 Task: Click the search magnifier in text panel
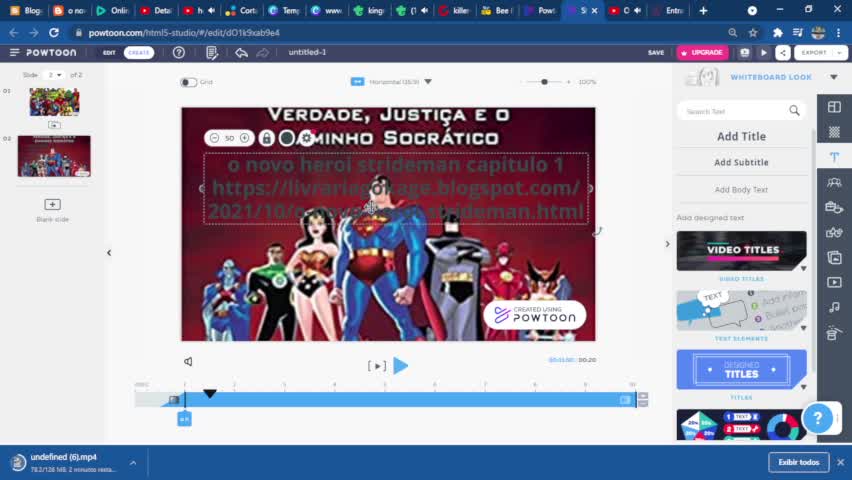point(794,111)
